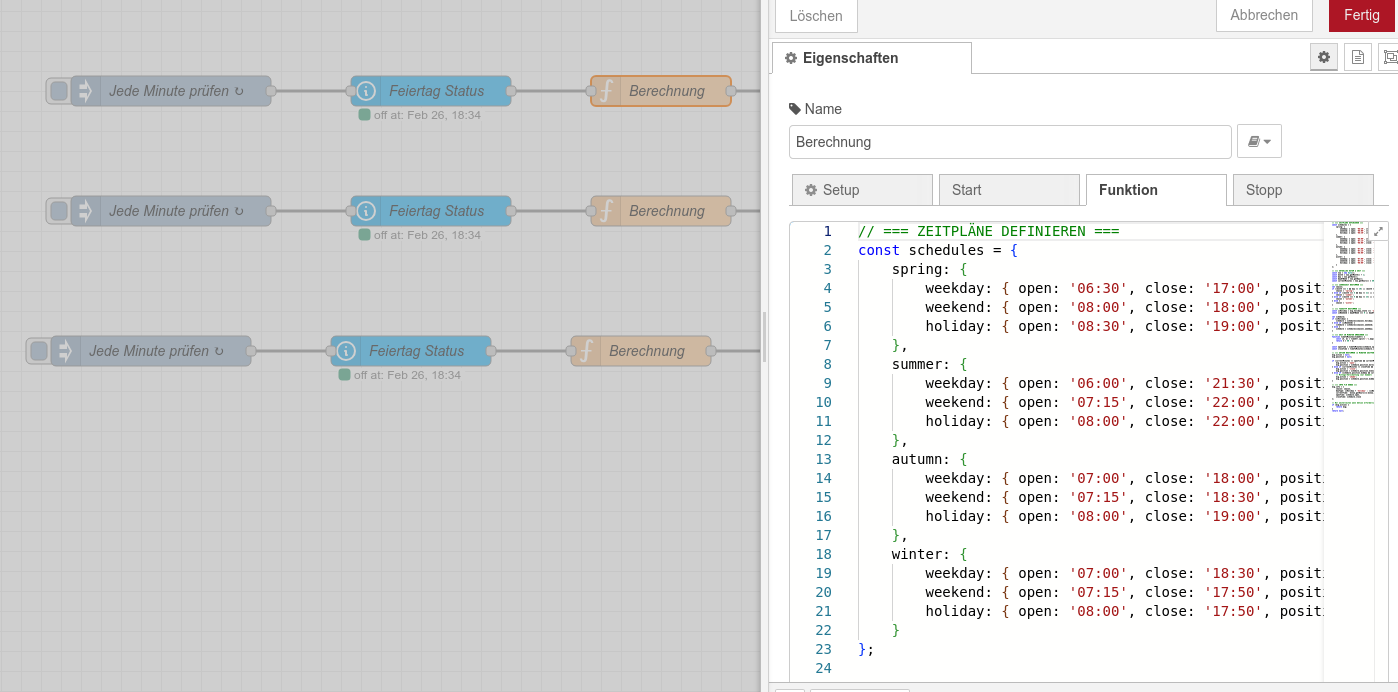Cancel editing with the Abbrechen button
Image resolution: width=1398 pixels, height=692 pixels.
tap(1263, 15)
